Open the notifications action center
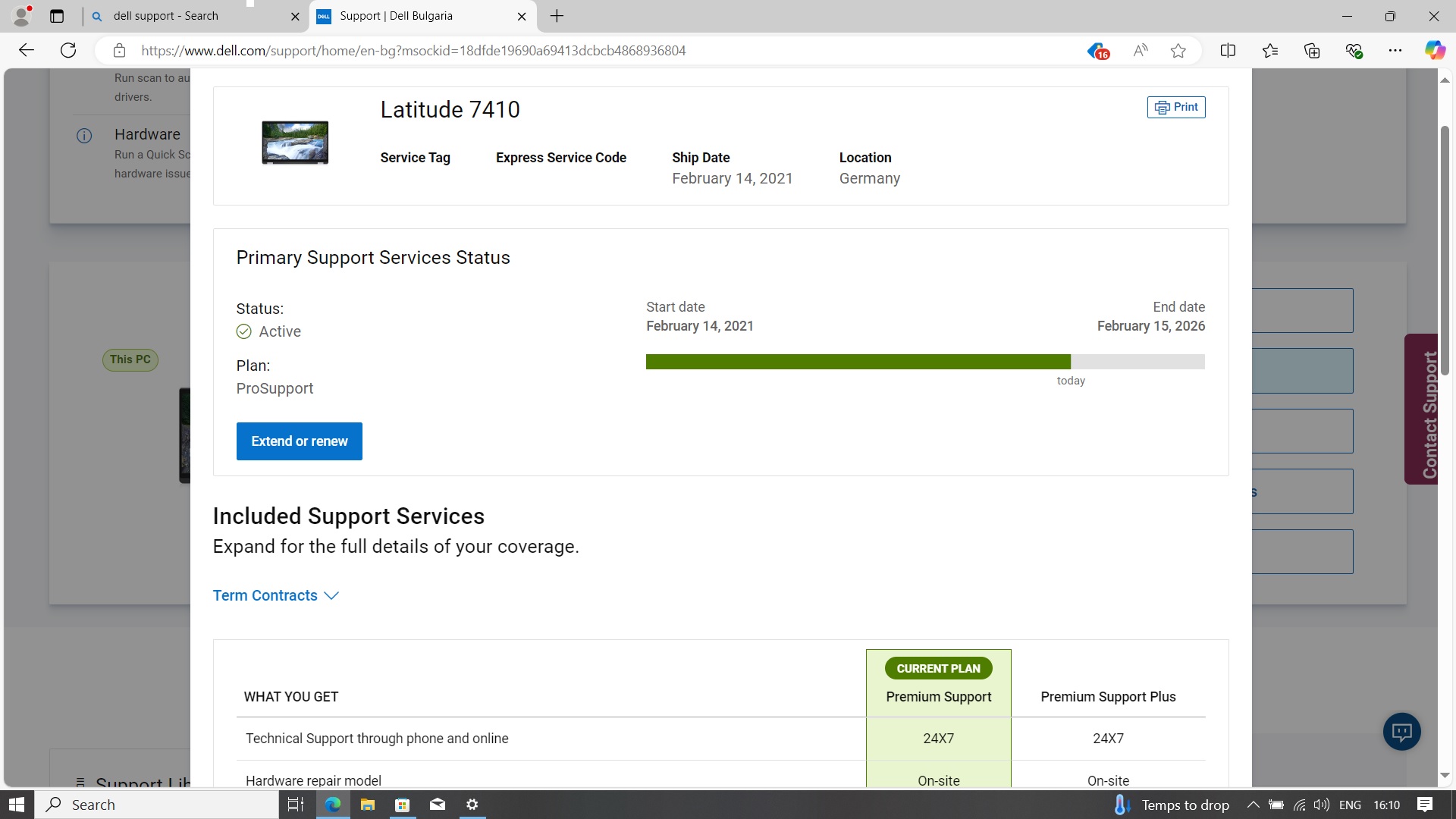1456x819 pixels. [1425, 805]
